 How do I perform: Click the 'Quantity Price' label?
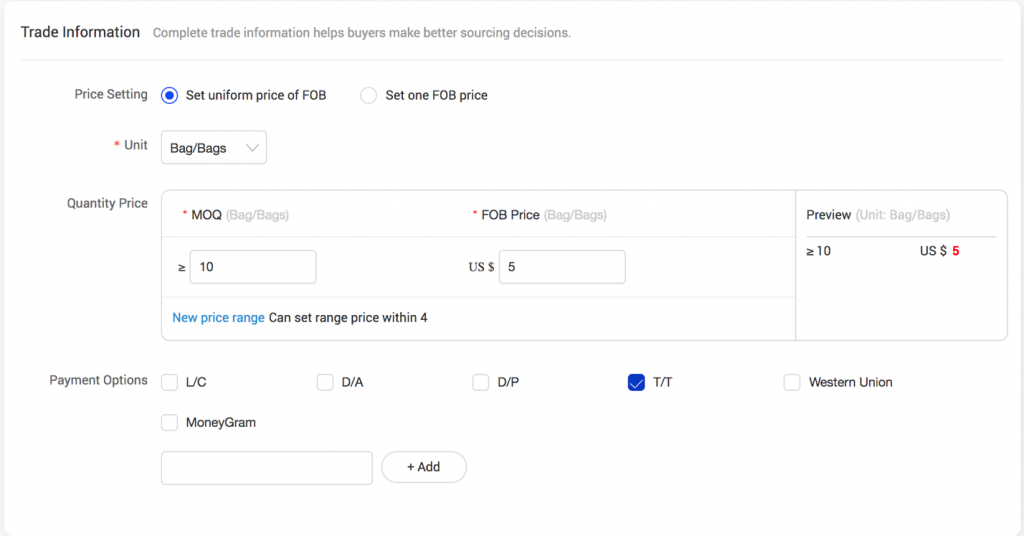tap(107, 204)
